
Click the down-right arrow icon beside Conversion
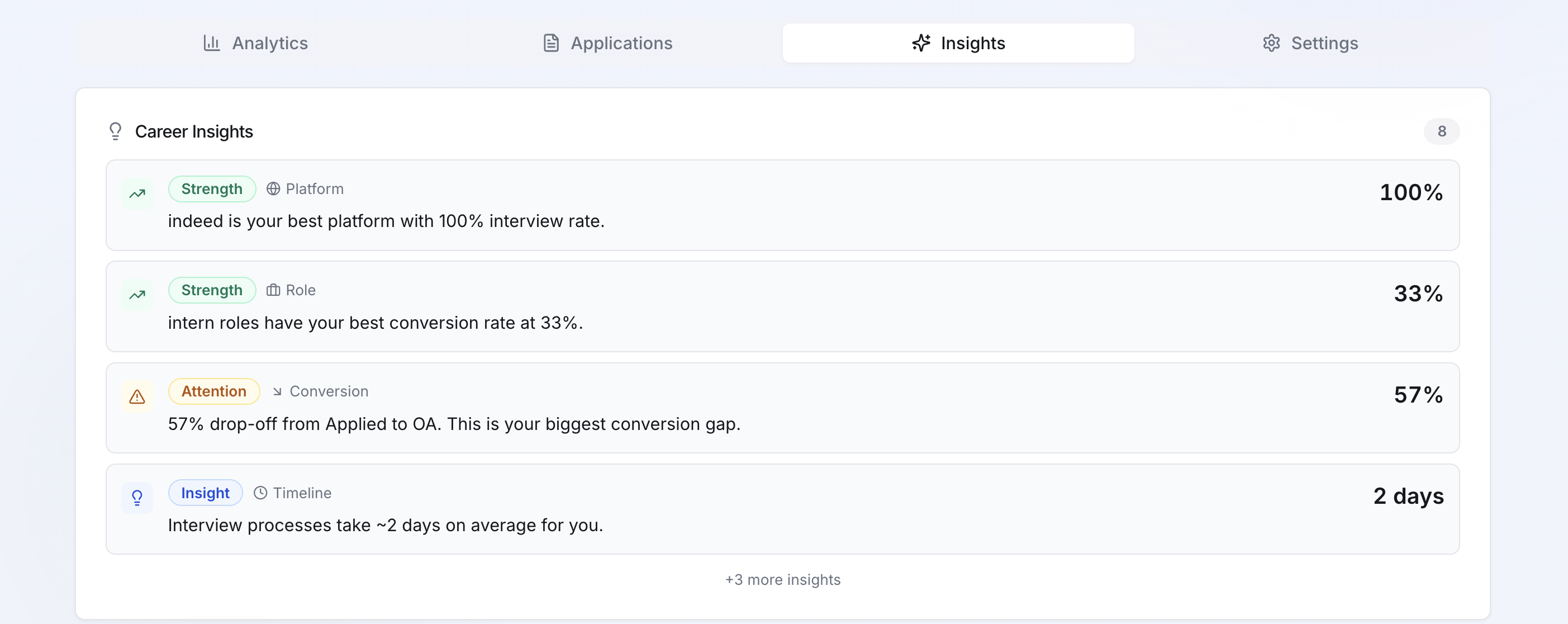click(277, 391)
